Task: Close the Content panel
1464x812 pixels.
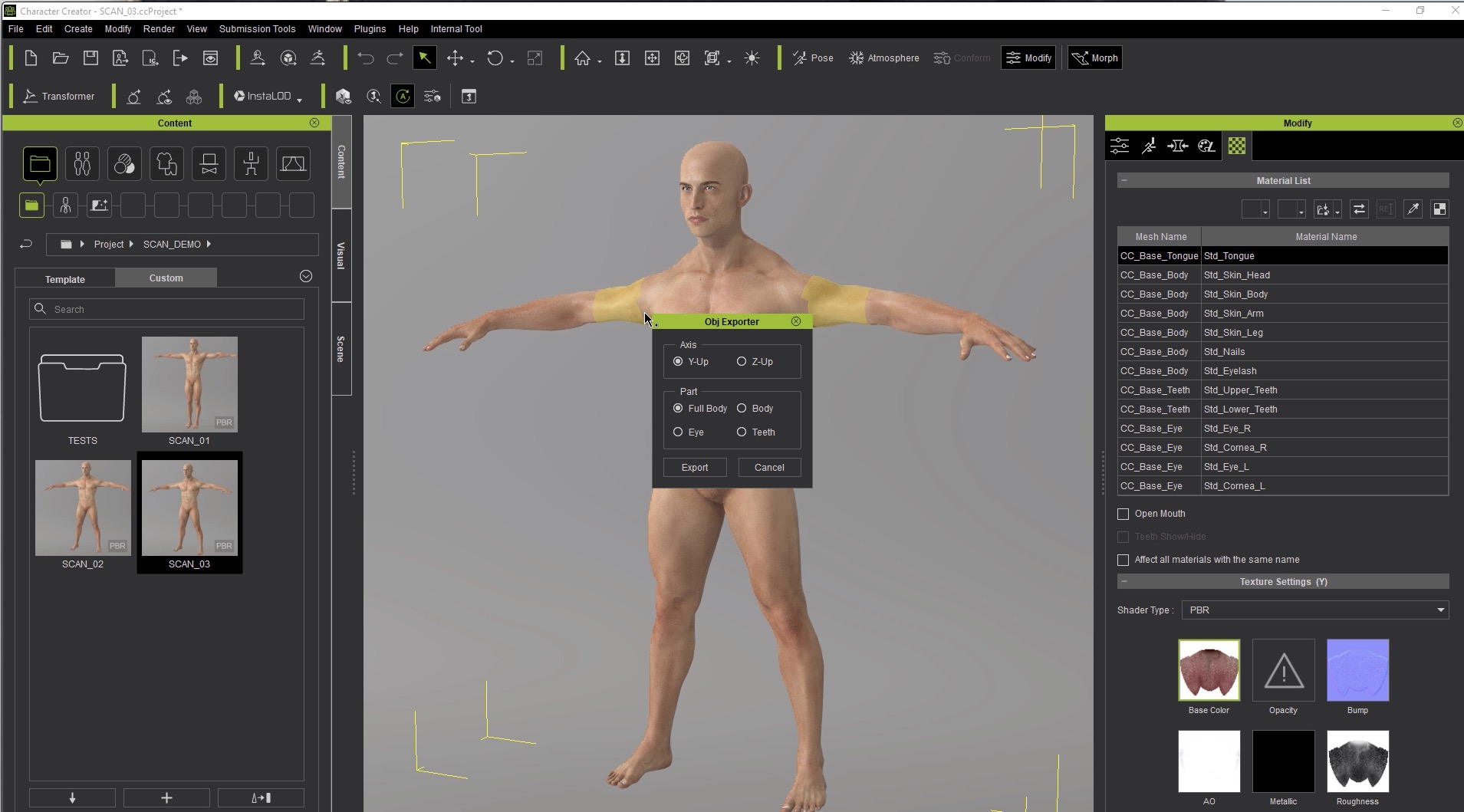Action: (x=314, y=123)
